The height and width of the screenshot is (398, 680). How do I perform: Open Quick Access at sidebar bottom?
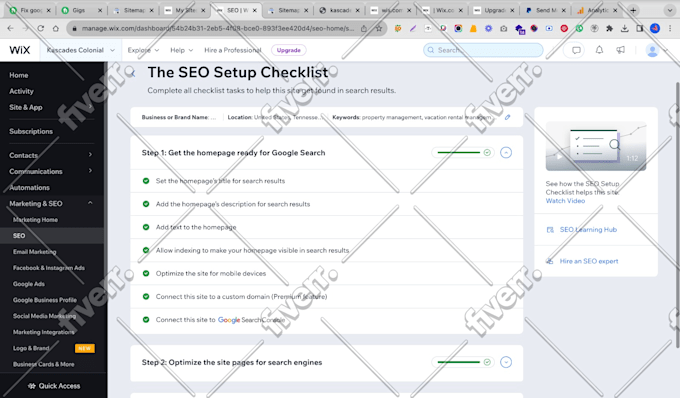(54, 386)
